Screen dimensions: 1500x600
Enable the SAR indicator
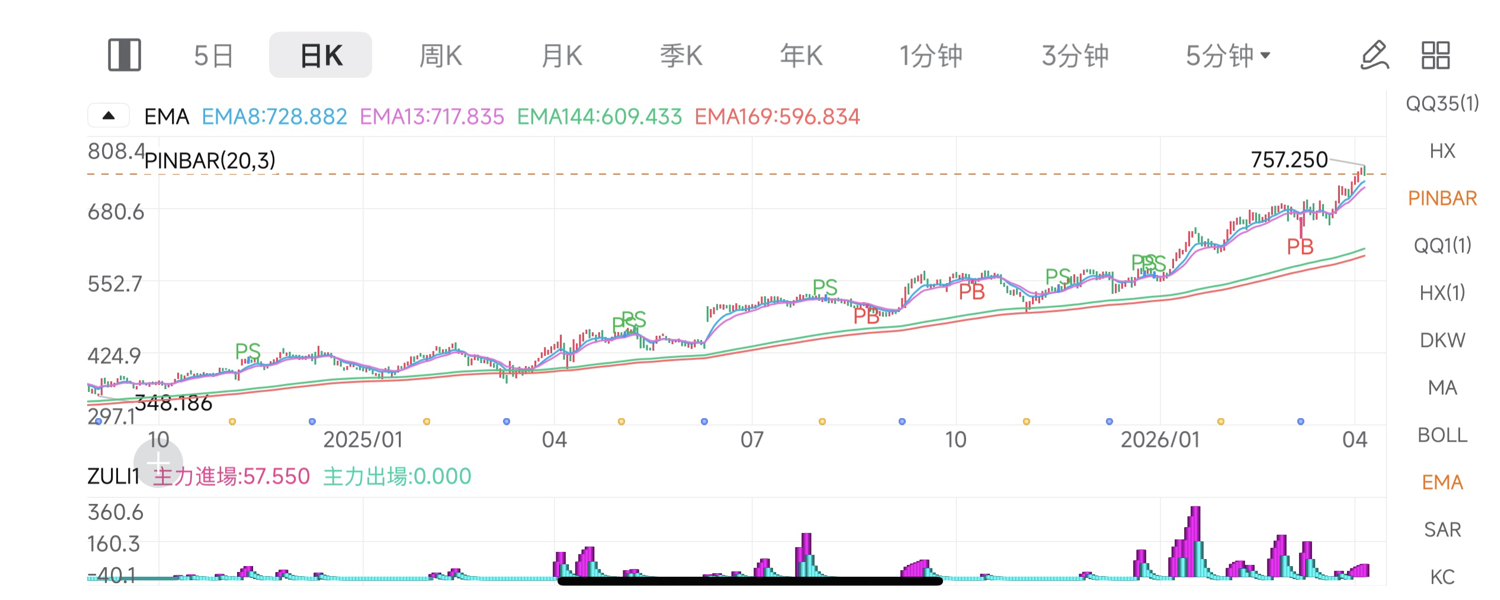coord(1442,529)
